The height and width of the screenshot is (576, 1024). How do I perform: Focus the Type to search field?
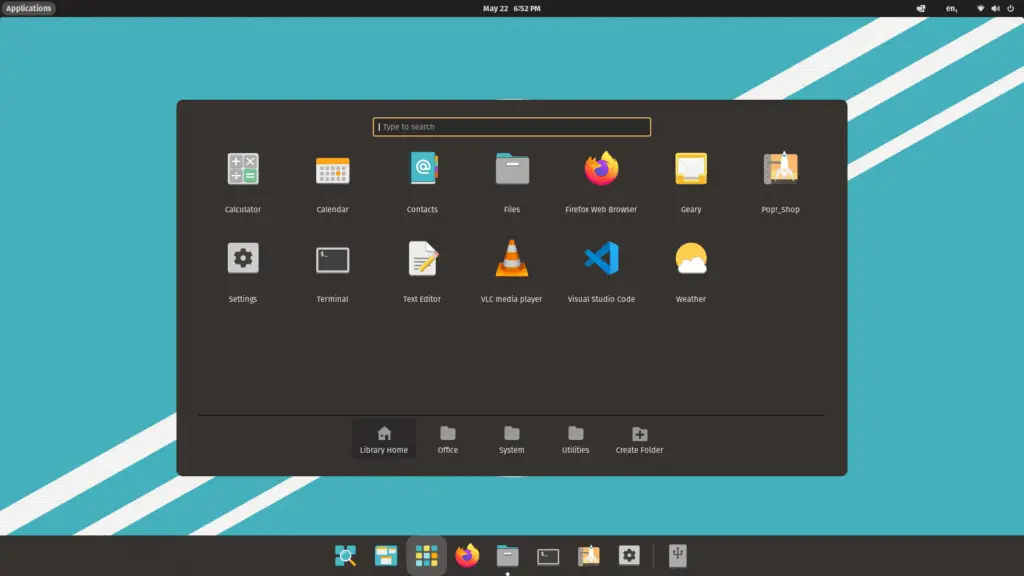(x=512, y=127)
